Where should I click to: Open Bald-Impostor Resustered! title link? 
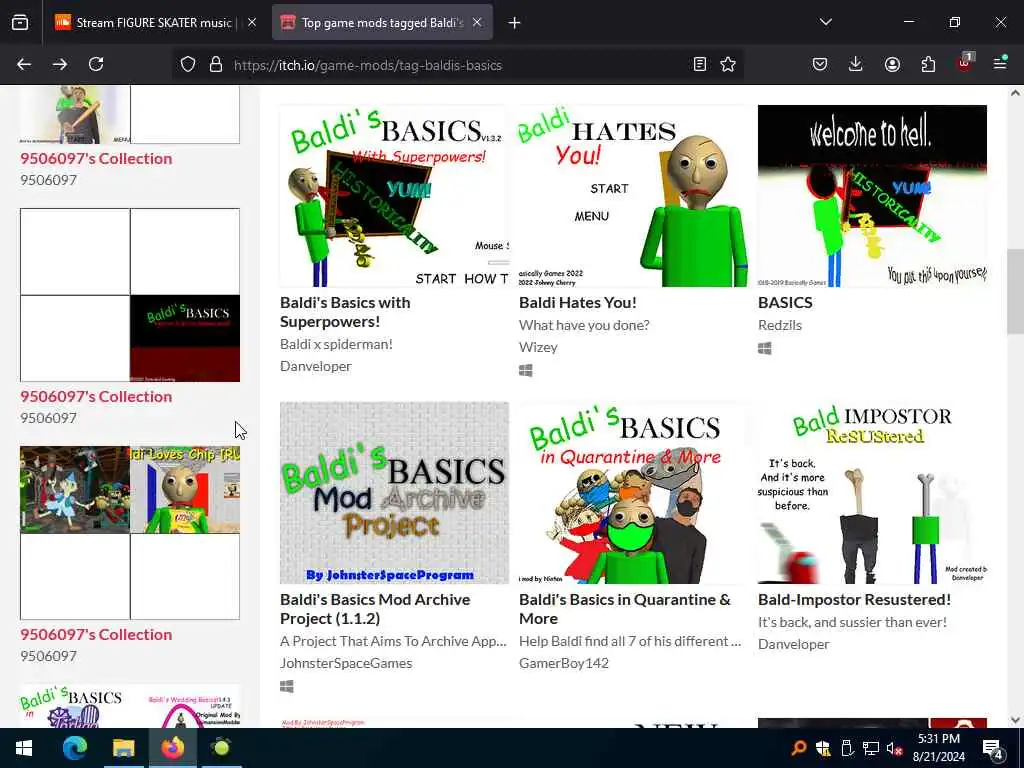point(854,600)
